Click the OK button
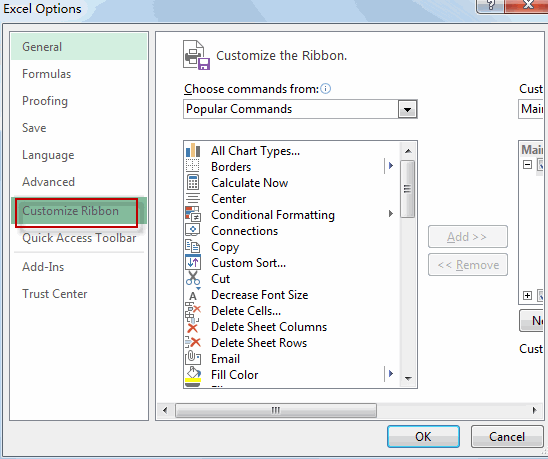The height and width of the screenshot is (459, 548). 423,436
